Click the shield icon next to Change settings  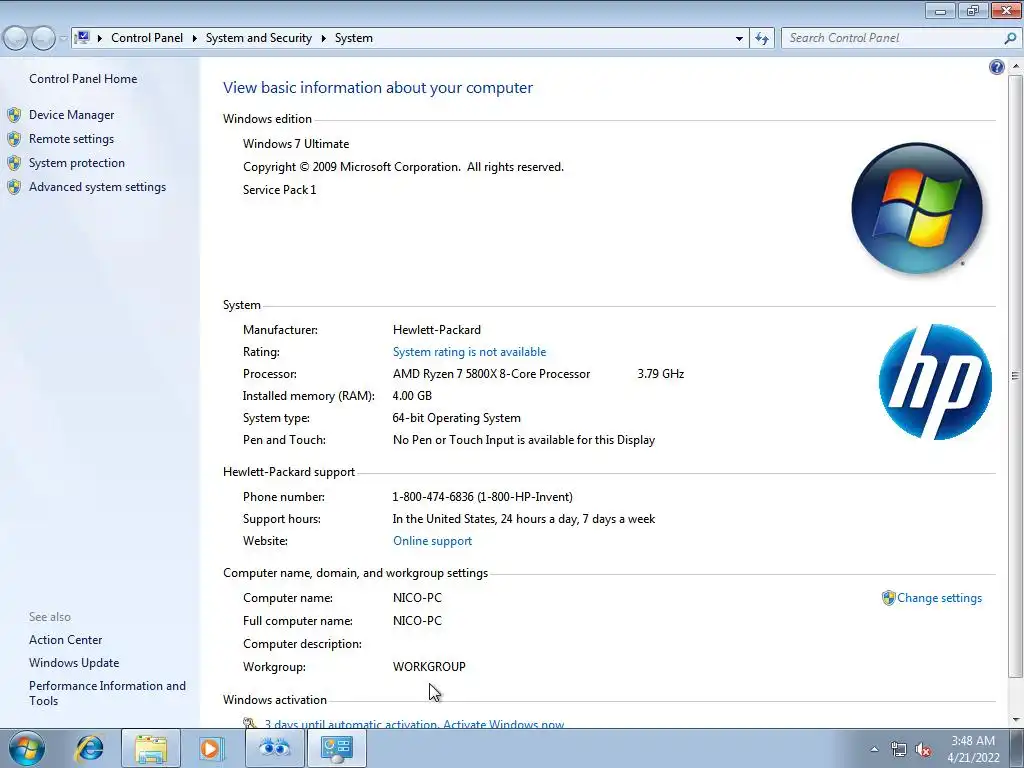click(888, 598)
